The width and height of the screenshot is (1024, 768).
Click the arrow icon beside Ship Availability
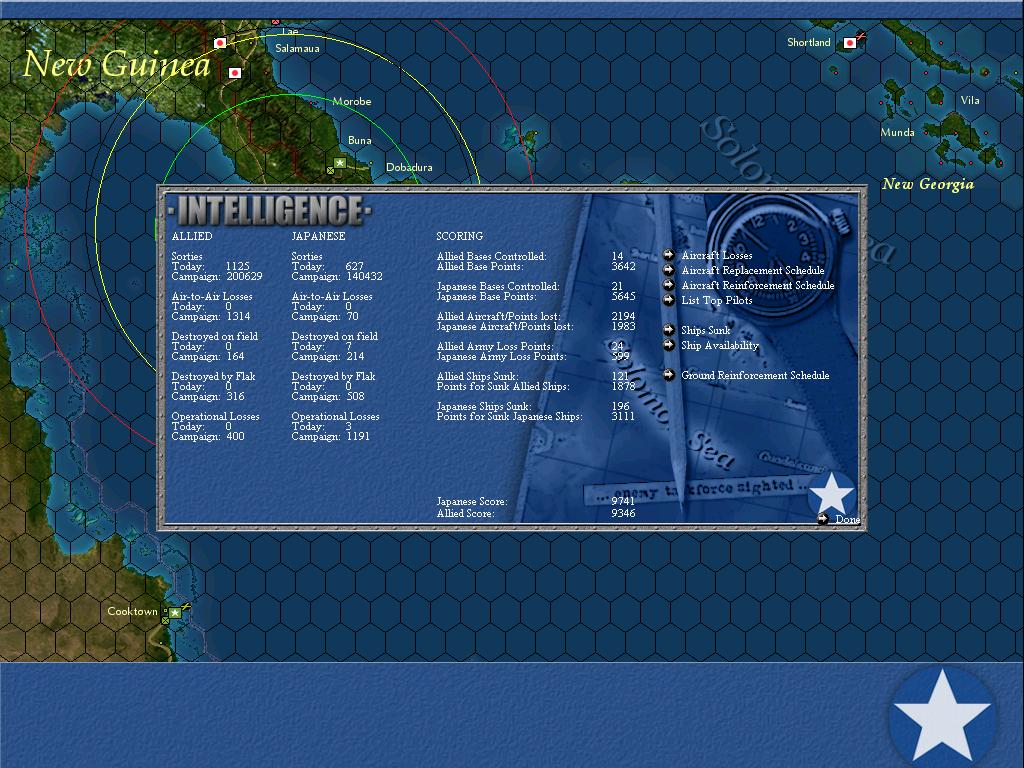tap(668, 345)
